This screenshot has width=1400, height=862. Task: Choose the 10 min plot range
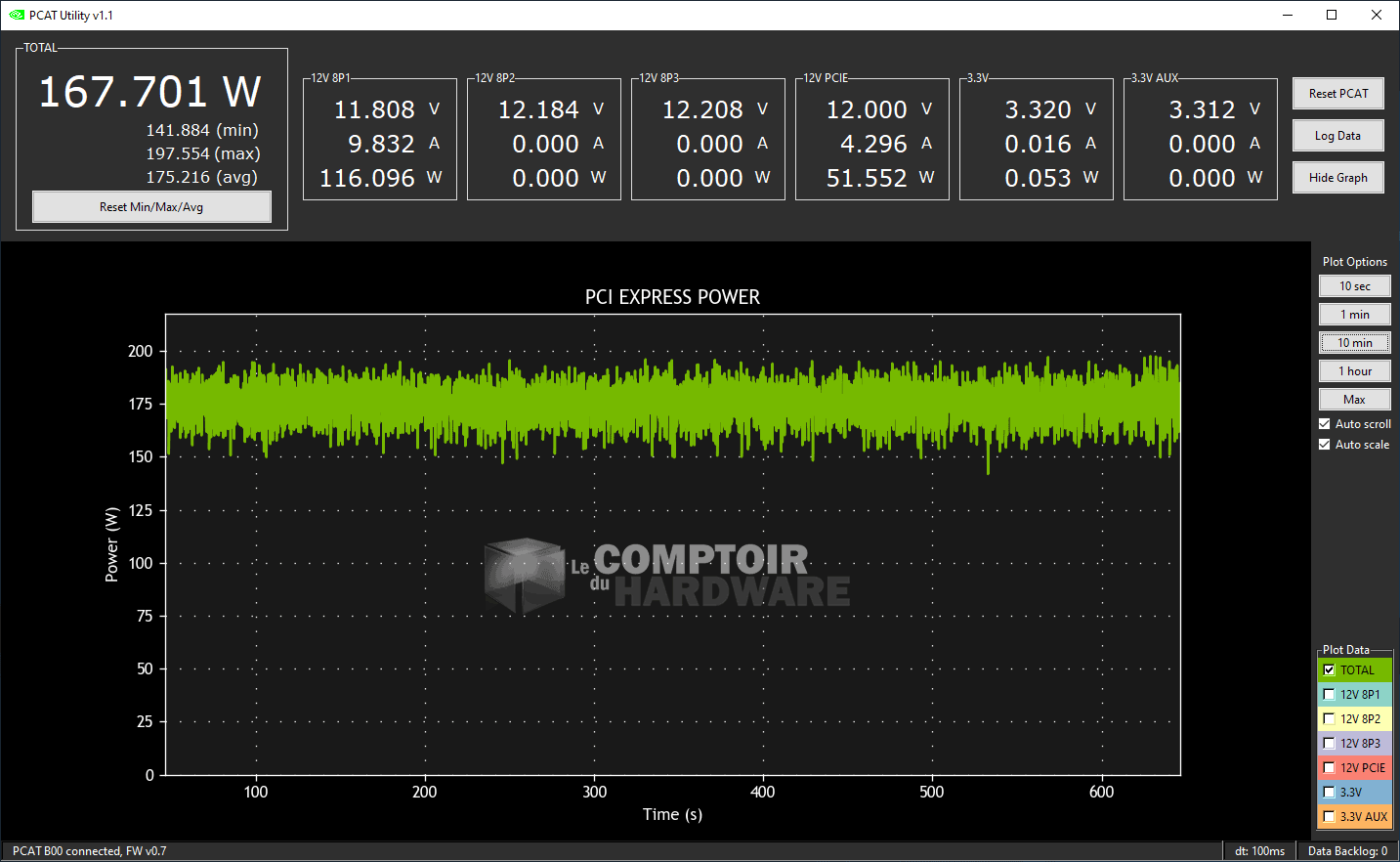click(x=1354, y=343)
